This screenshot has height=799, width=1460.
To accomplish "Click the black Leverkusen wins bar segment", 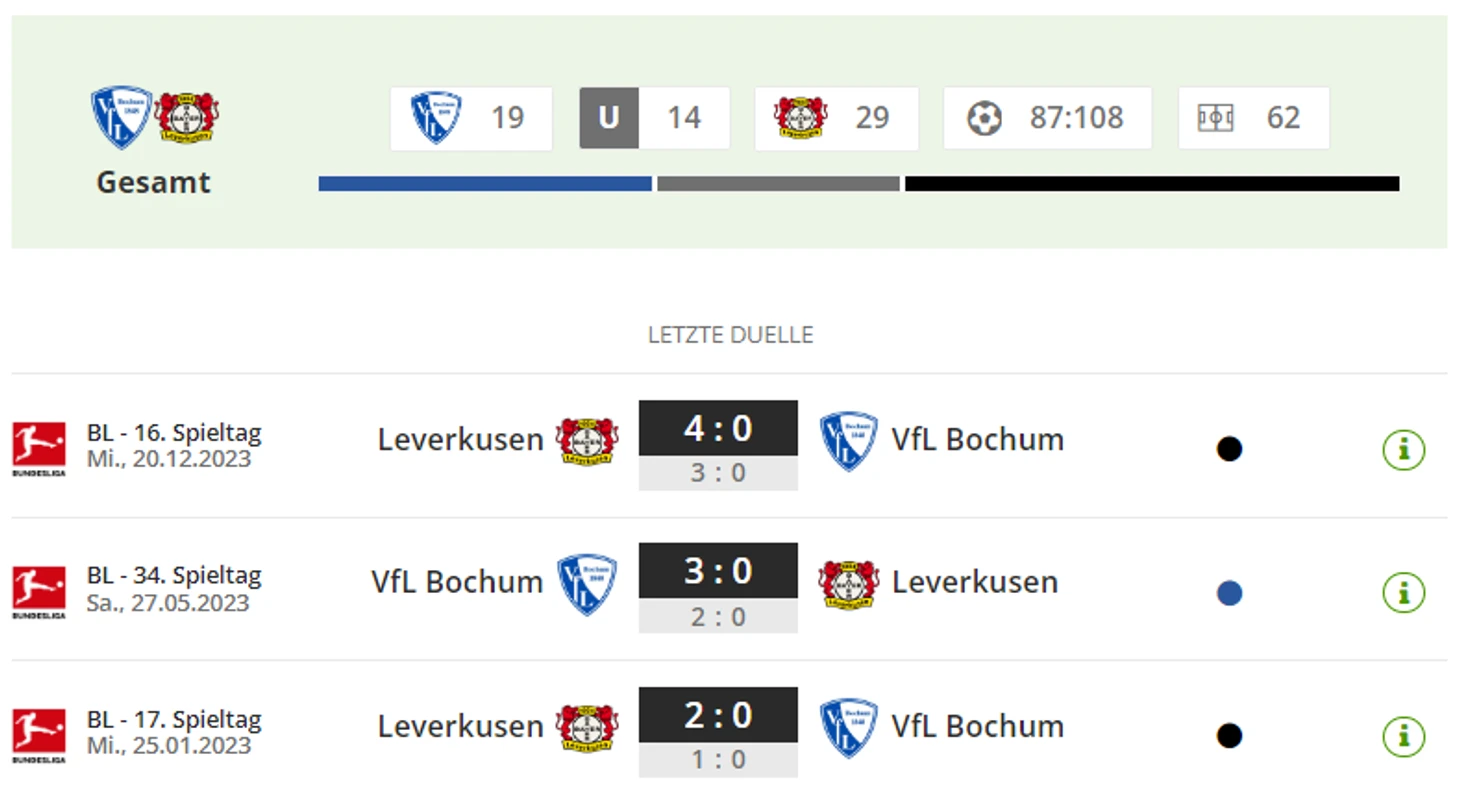I will (x=1151, y=184).
